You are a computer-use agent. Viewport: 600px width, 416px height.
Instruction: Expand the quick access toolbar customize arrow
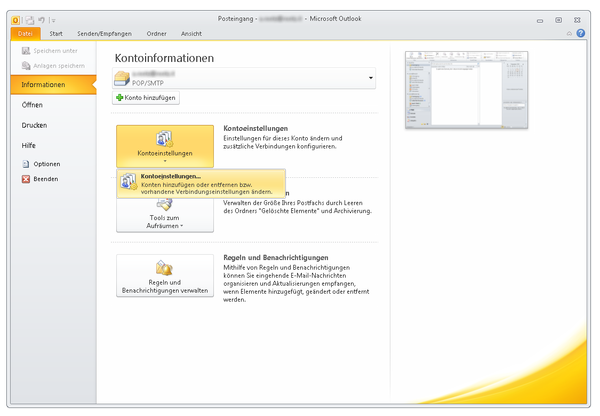click(53, 20)
